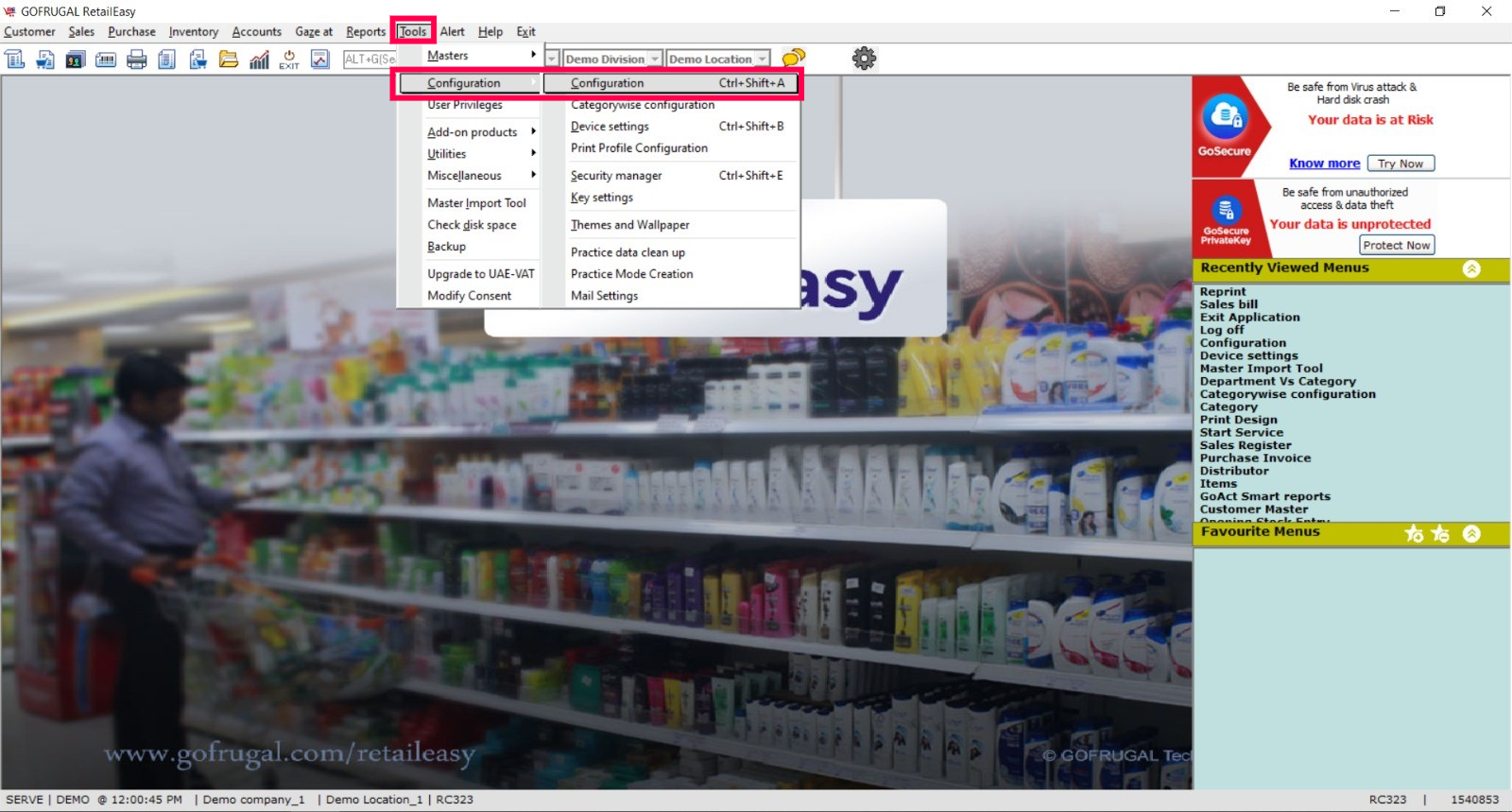Image resolution: width=1512 pixels, height=812 pixels.
Task: Click the GoSecure PrivateKey icon
Action: (1226, 209)
